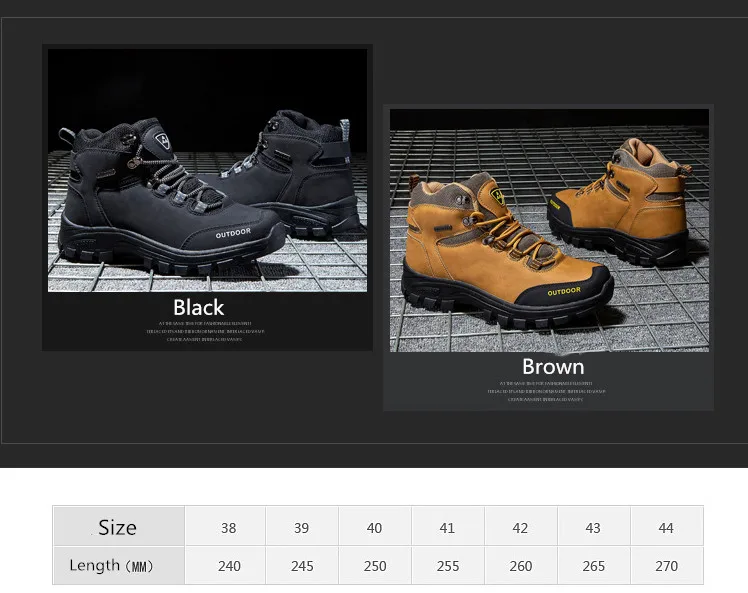Click size 40 in the table
This screenshot has width=748, height=593.
(375, 527)
